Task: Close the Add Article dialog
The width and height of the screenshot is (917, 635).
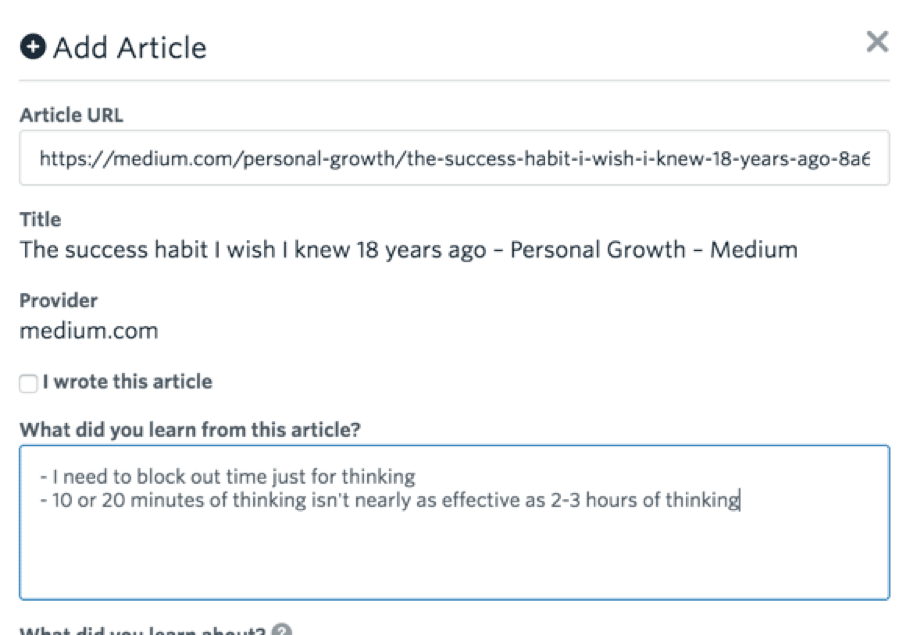Action: pyautogui.click(x=877, y=42)
